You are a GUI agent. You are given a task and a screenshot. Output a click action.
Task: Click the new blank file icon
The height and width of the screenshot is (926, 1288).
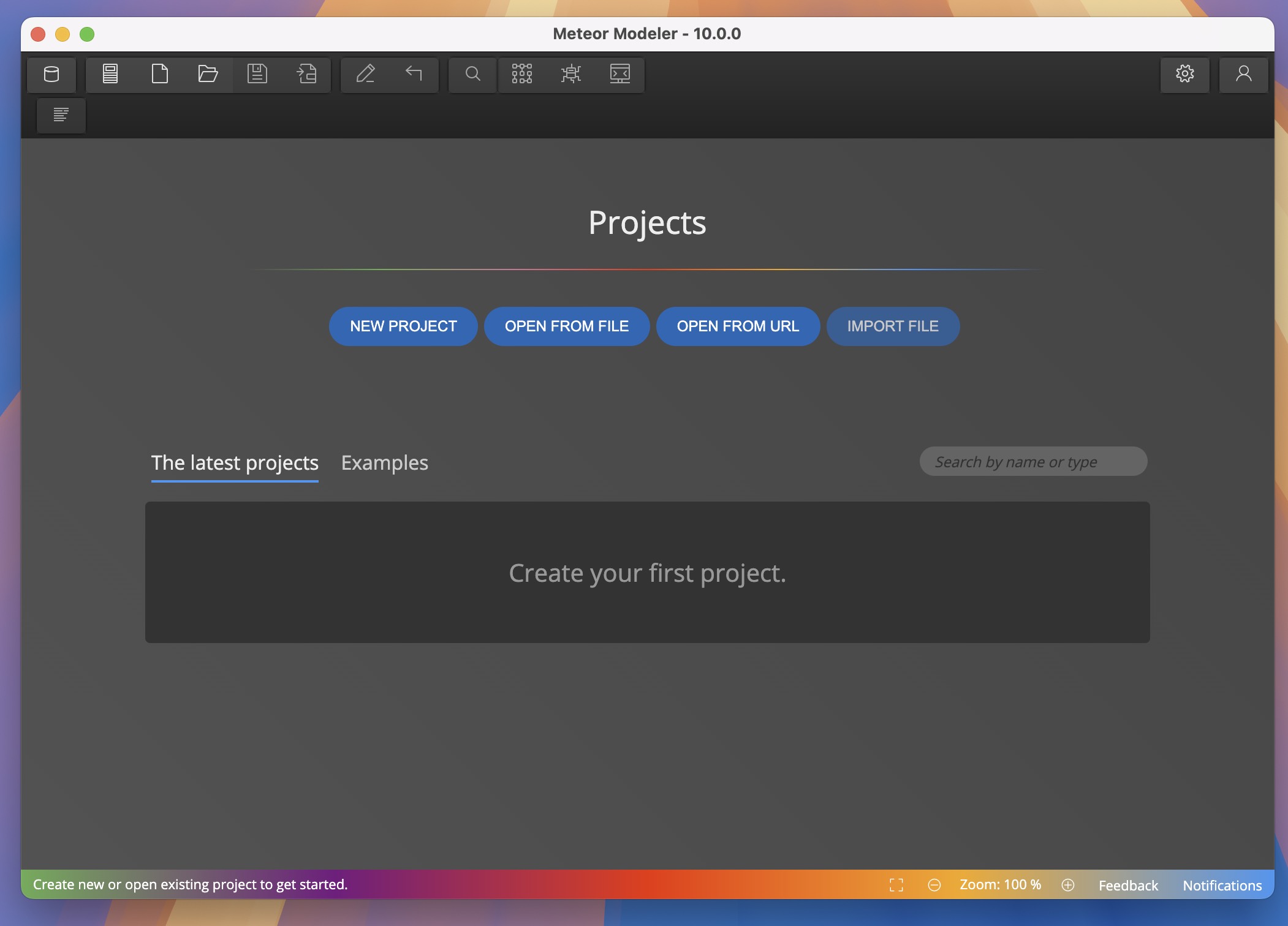[159, 74]
